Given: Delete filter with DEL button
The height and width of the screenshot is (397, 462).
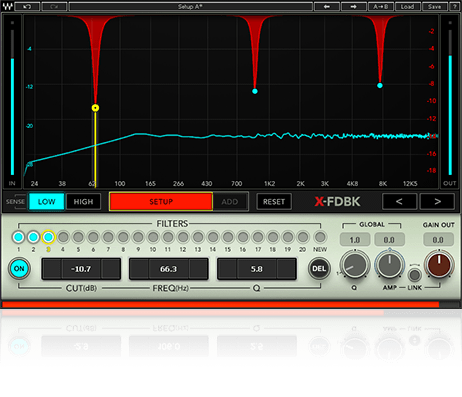Looking at the screenshot, I should (x=319, y=269).
